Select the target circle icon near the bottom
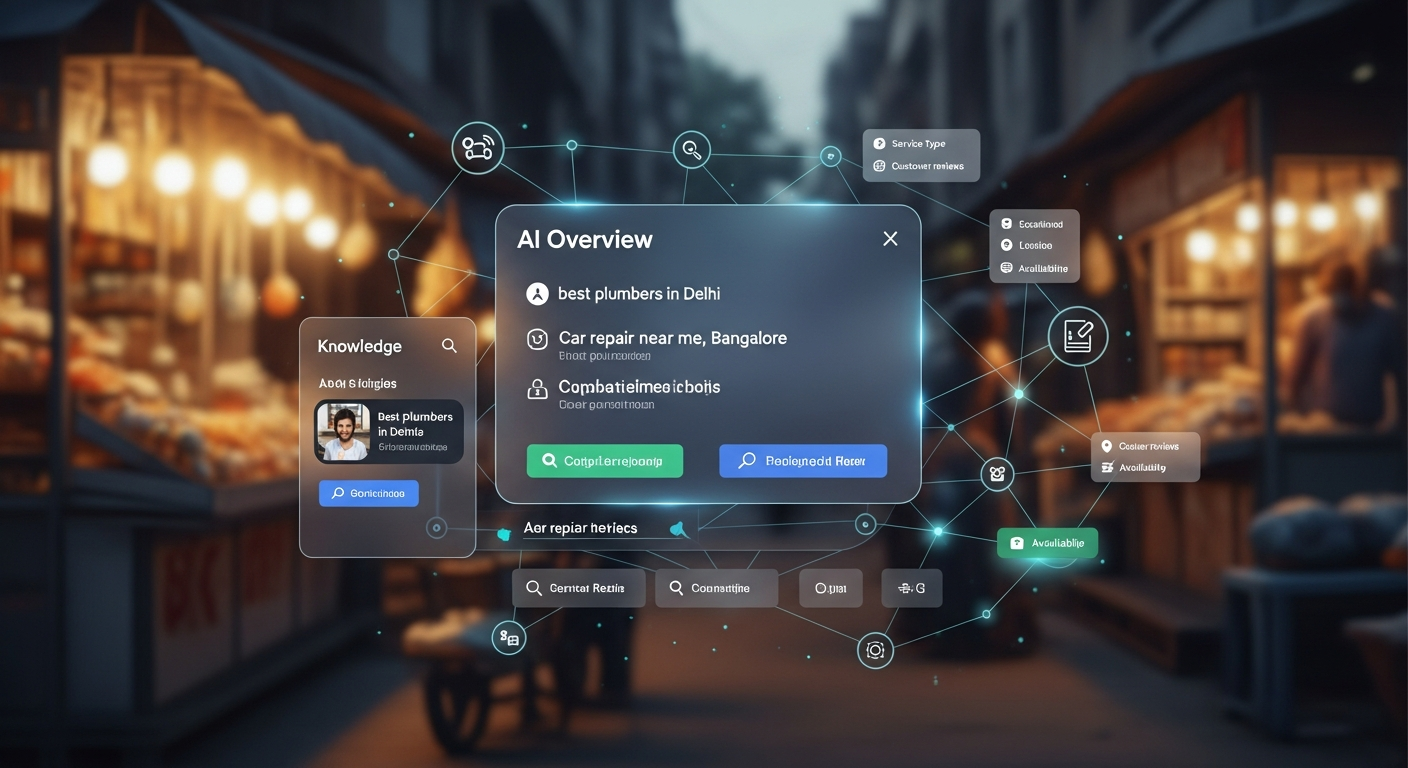 (x=875, y=650)
